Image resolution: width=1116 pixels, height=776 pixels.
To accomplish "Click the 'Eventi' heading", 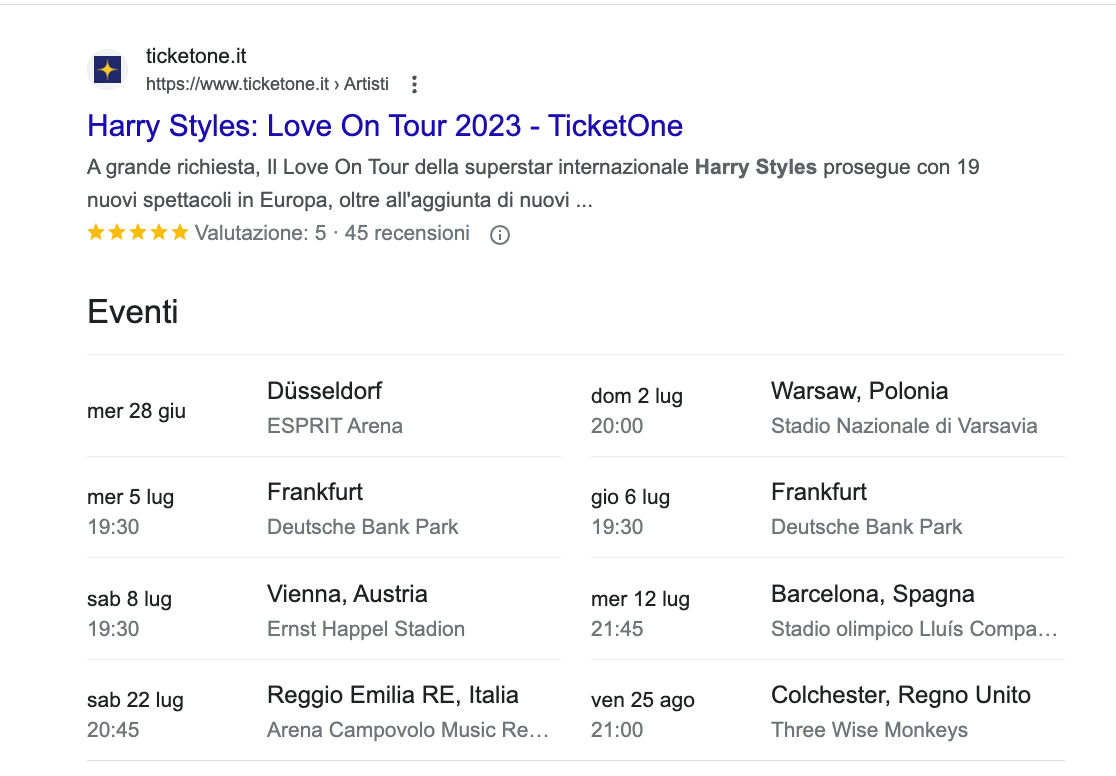I will point(133,312).
